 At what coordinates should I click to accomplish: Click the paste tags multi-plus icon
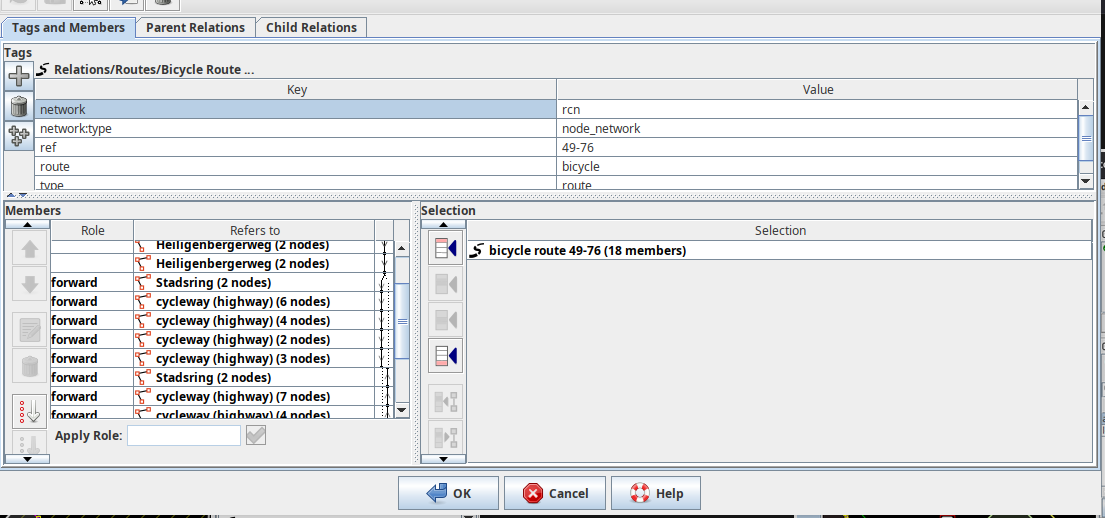coord(19,135)
